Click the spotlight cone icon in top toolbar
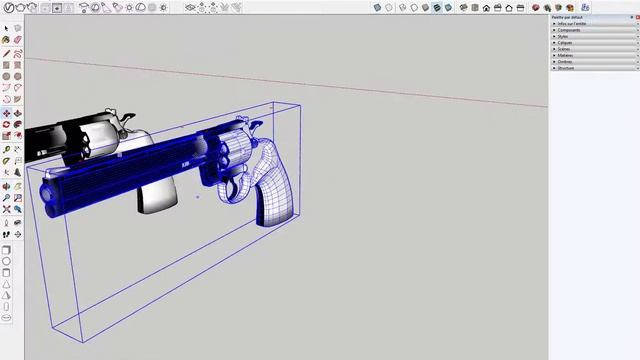Image resolution: width=640 pixels, height=360 pixels. click(106, 7)
